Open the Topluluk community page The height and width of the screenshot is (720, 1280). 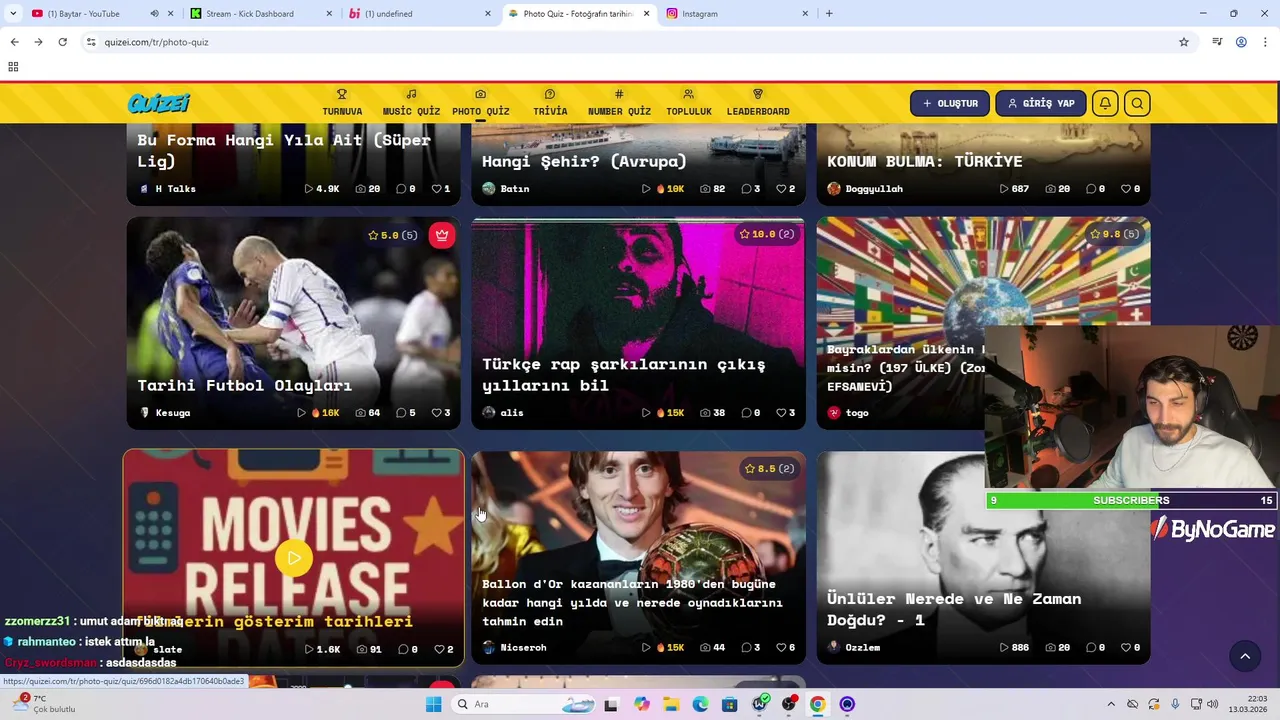(x=689, y=103)
